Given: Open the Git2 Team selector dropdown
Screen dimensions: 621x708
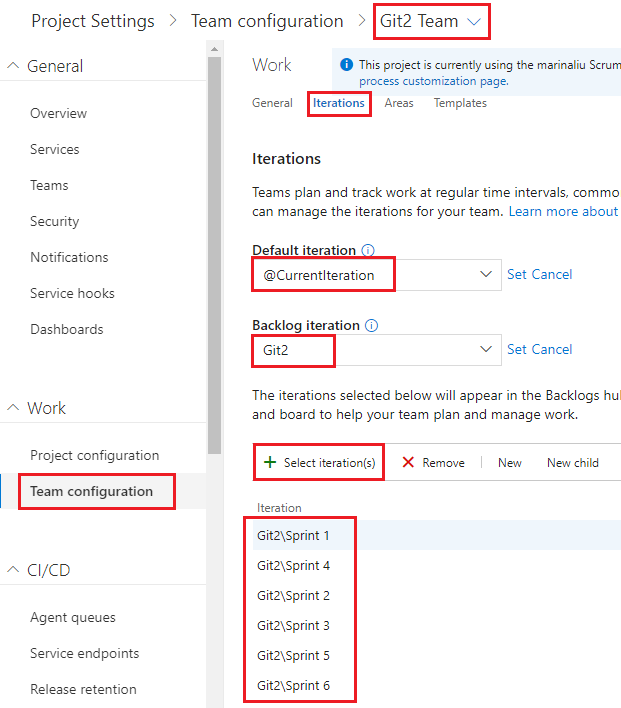Looking at the screenshot, I should coord(474,21).
